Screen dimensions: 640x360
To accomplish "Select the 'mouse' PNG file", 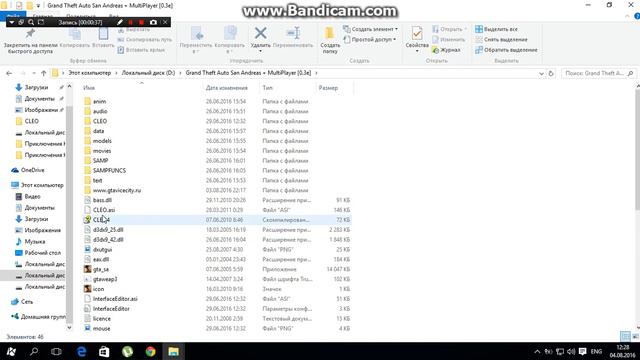I will click(101, 328).
